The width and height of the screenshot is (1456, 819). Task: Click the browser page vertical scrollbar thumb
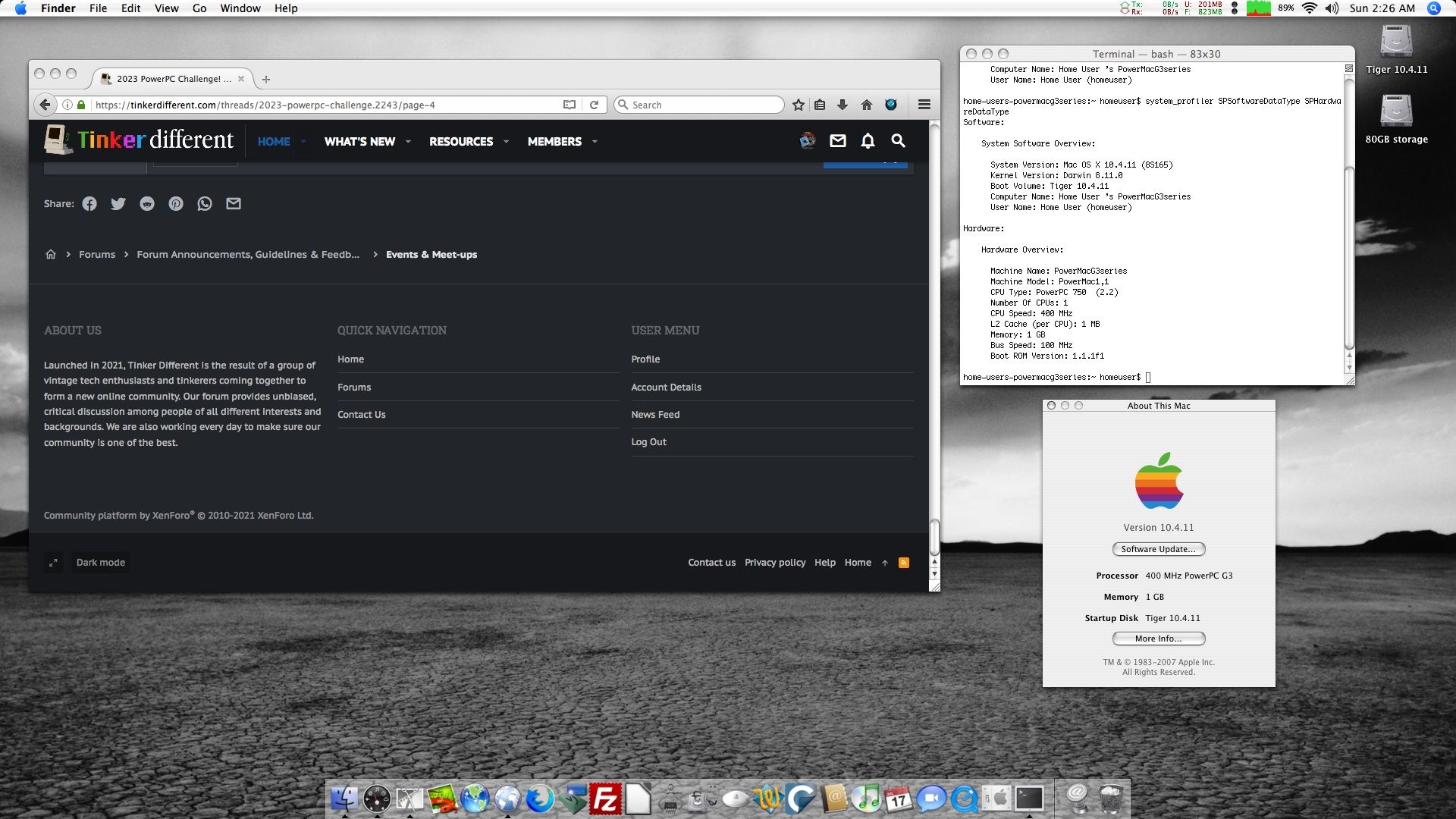click(934, 536)
